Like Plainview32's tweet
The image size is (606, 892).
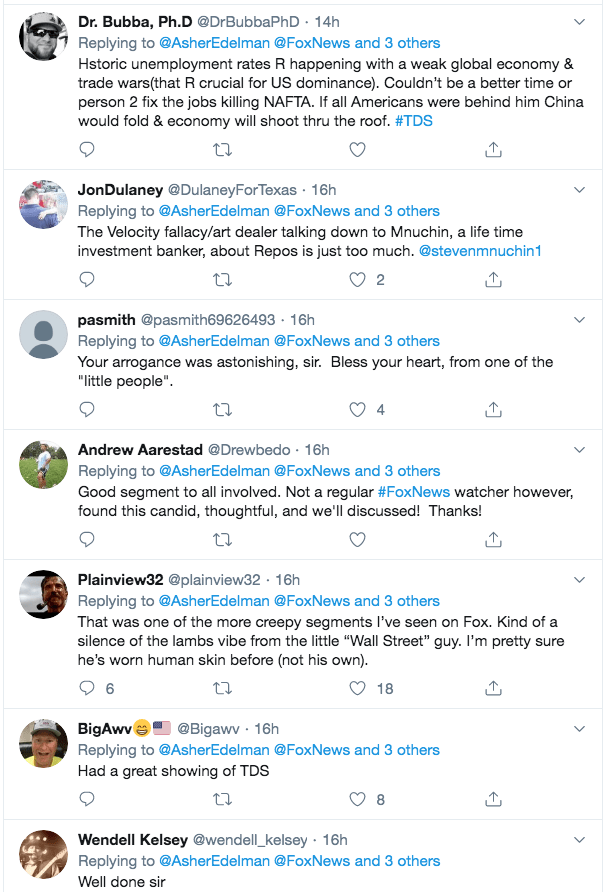pos(357,688)
